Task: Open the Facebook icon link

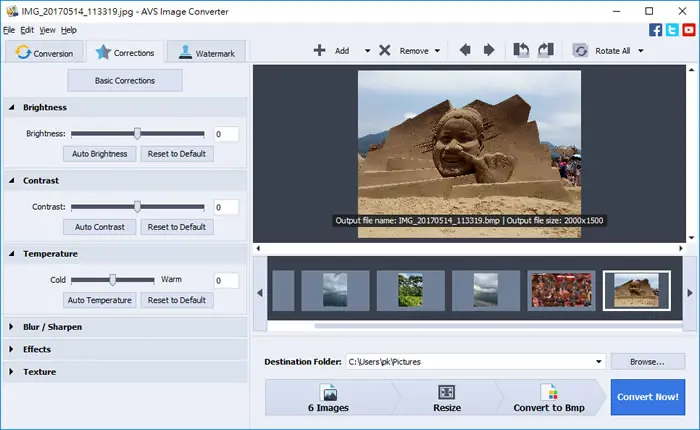Action: point(655,30)
